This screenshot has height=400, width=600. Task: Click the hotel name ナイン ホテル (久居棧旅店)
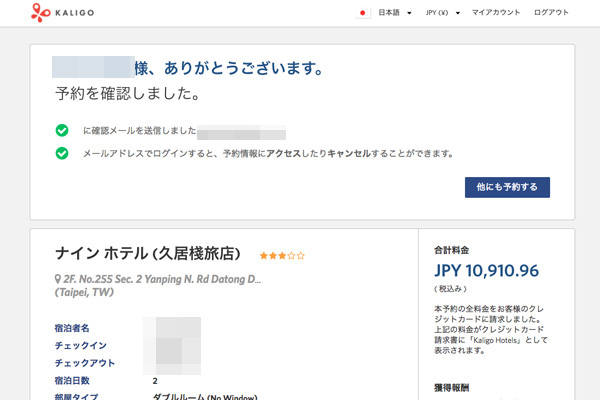click(x=148, y=254)
